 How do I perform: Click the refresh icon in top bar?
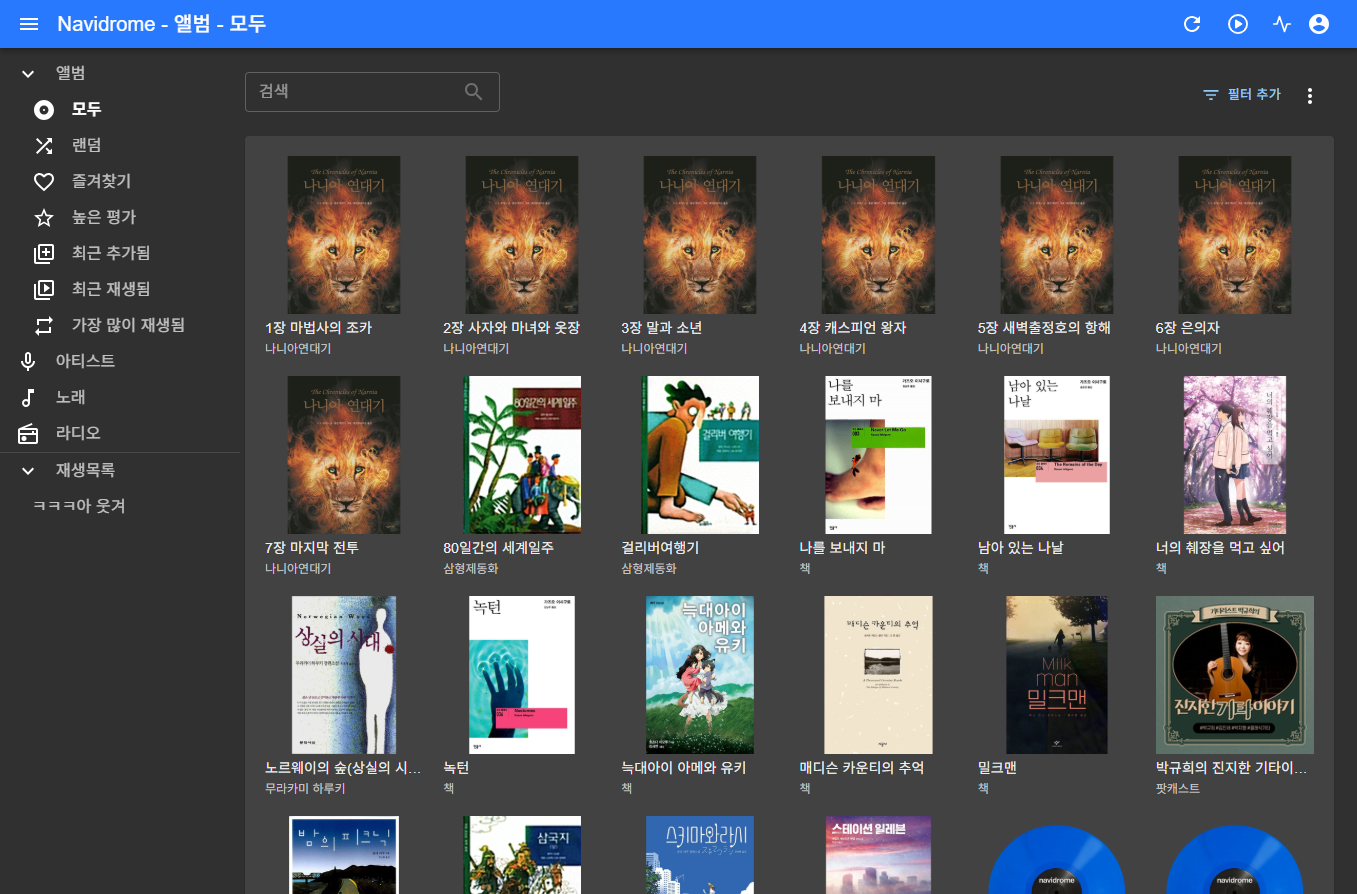click(x=1192, y=24)
